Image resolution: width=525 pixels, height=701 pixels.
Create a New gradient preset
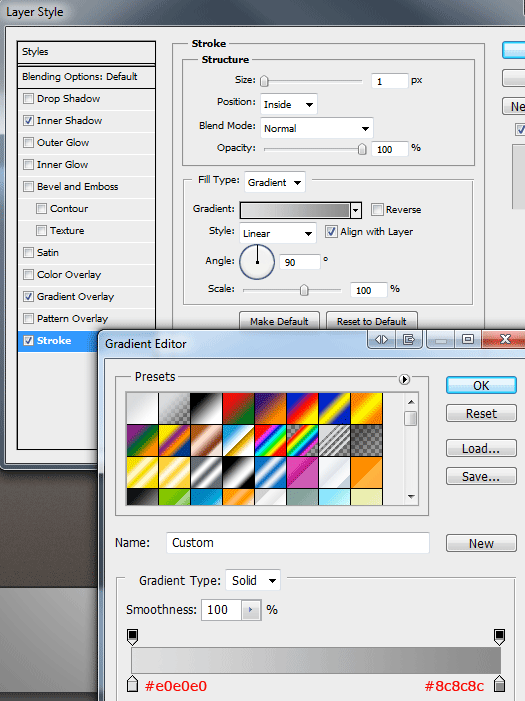(x=481, y=543)
